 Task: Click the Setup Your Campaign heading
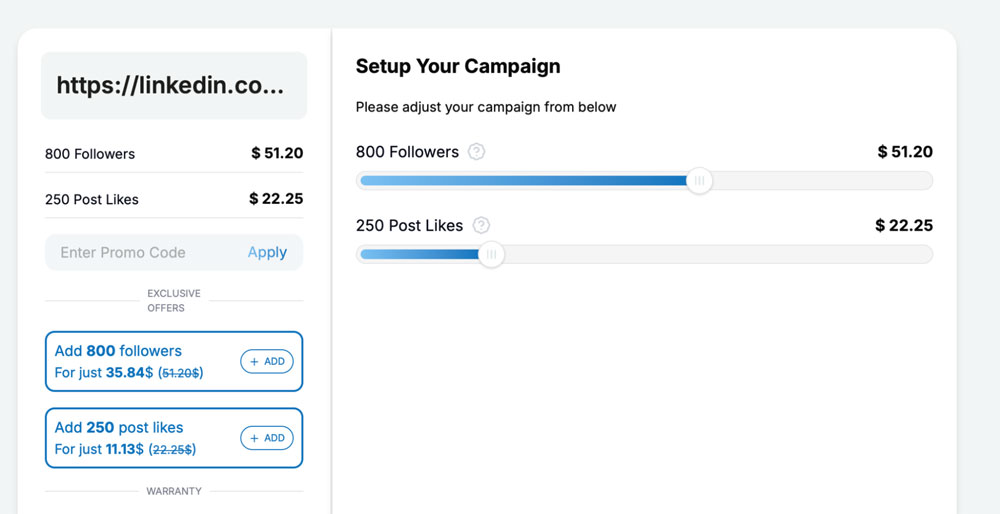[458, 67]
